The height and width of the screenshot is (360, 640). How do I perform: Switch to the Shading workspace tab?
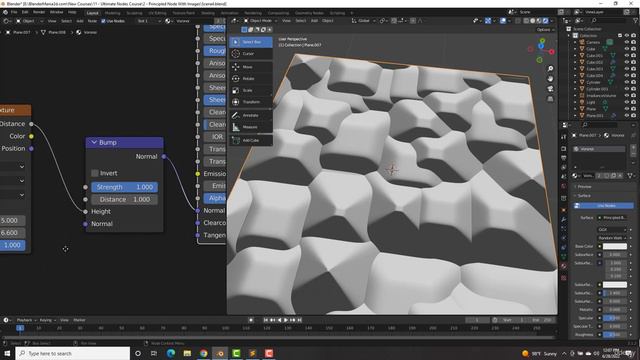(x=207, y=13)
